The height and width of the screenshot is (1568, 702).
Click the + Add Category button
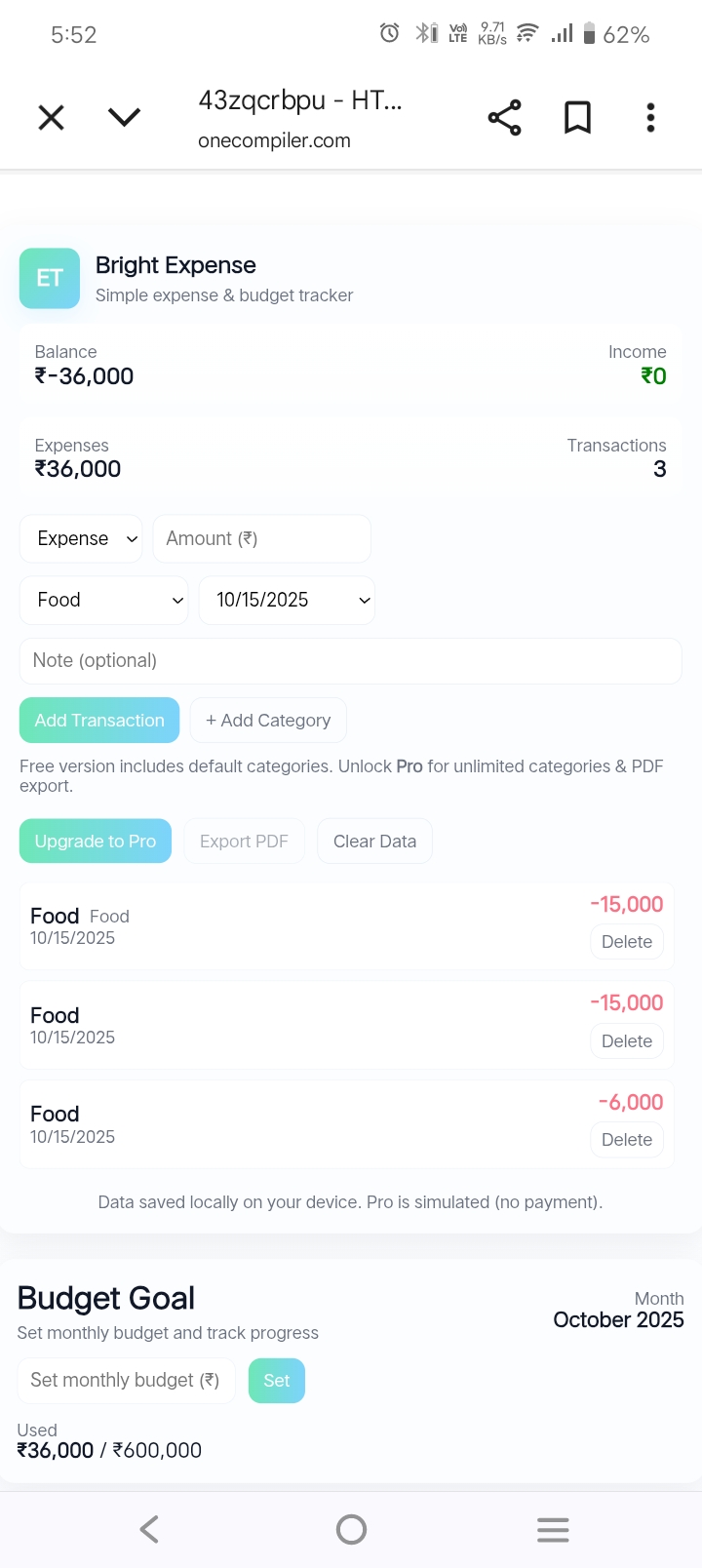(268, 721)
